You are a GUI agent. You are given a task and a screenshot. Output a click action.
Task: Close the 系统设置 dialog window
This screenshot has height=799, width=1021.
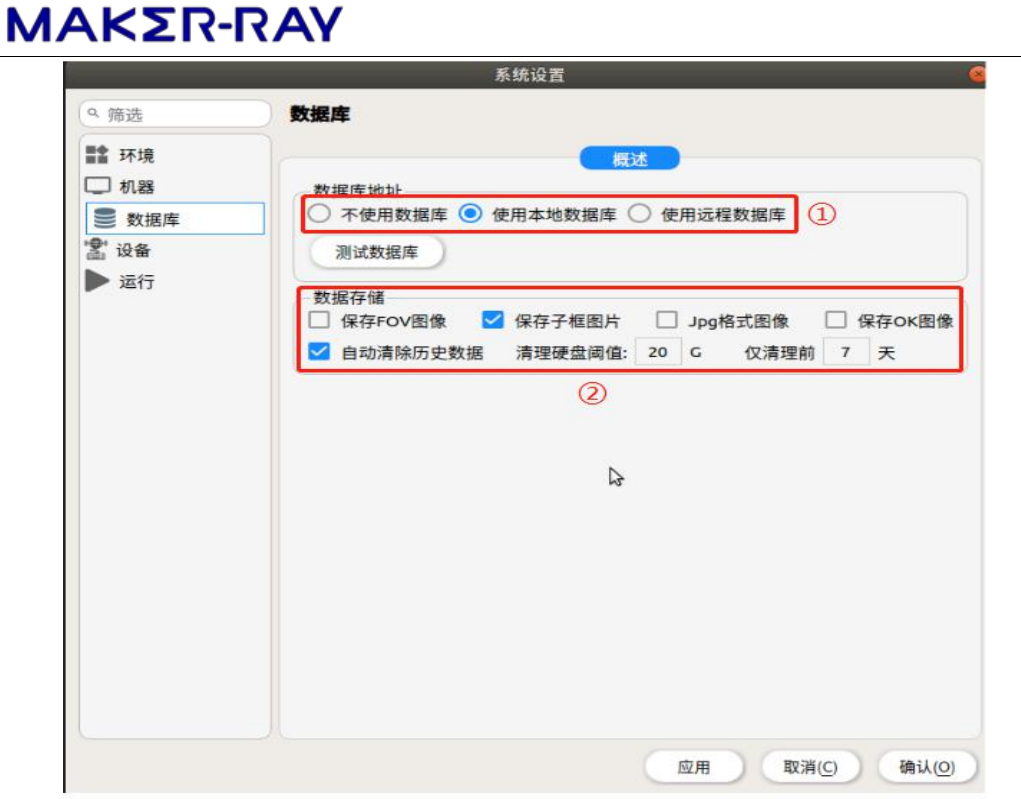pyautogui.click(x=977, y=74)
